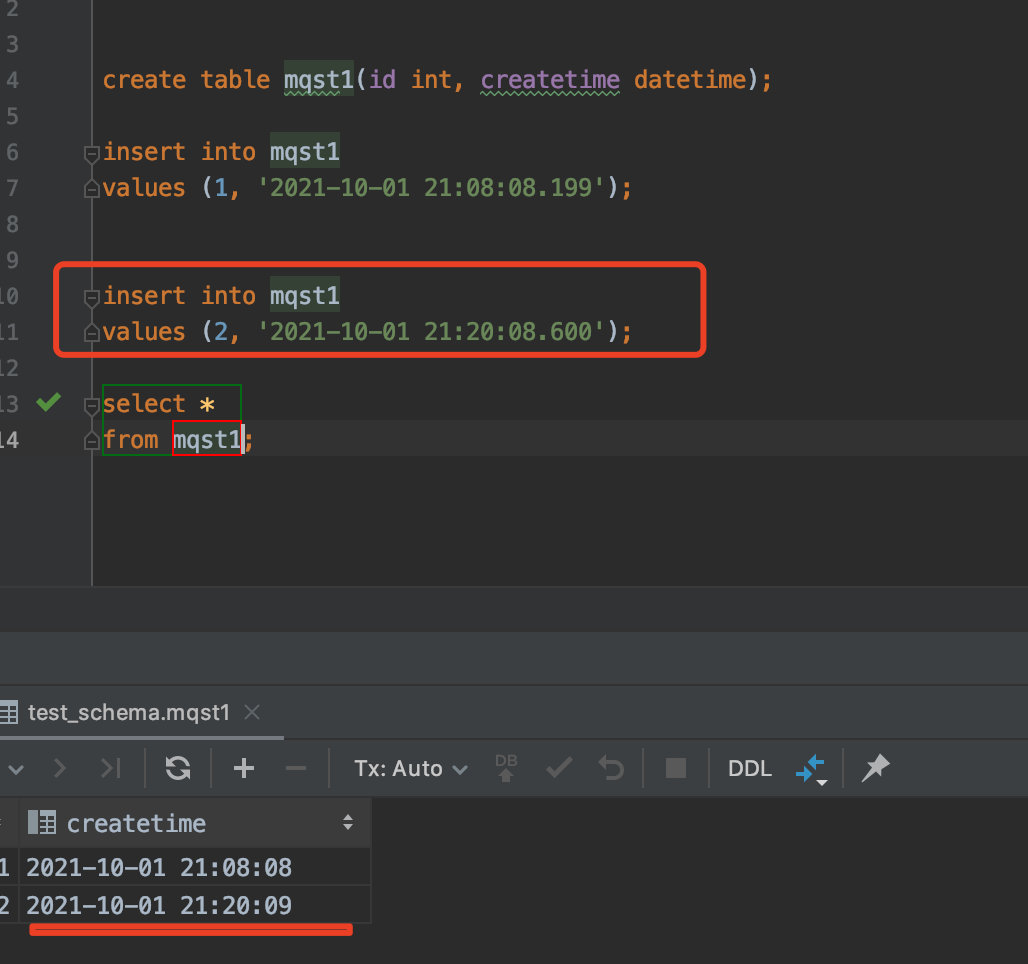Viewport: 1028px width, 964px height.
Task: Stop the running query with the square icon
Action: point(676,768)
